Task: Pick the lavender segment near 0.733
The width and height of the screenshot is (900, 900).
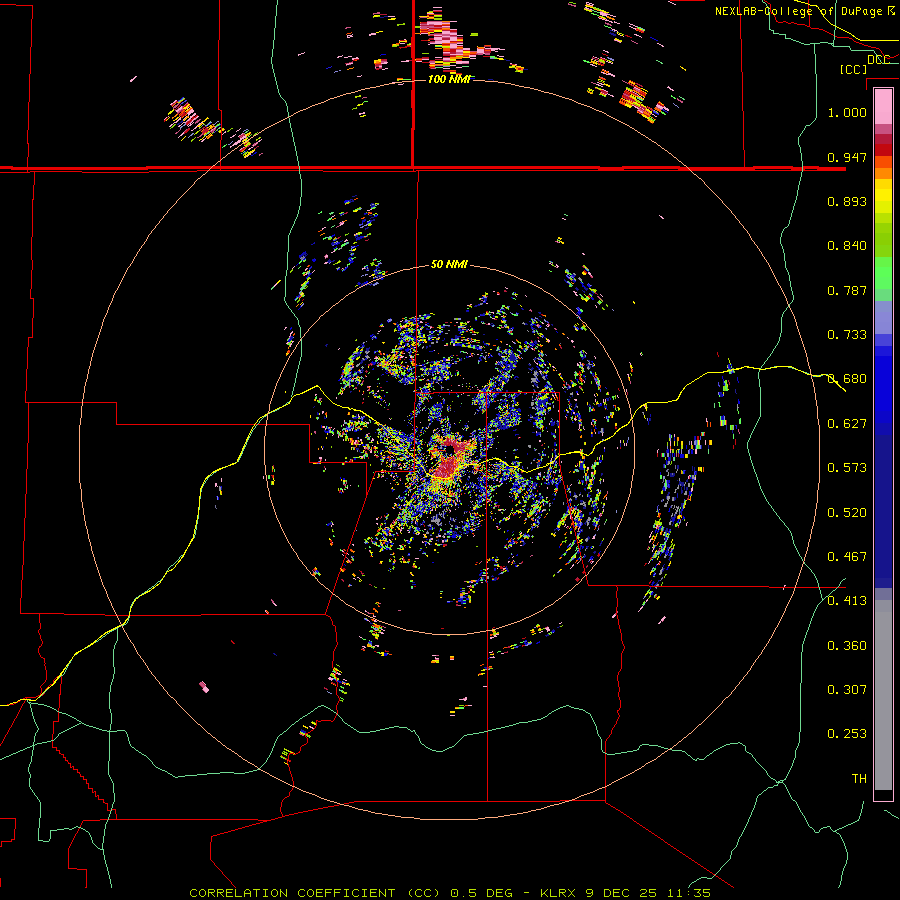Action: click(883, 318)
